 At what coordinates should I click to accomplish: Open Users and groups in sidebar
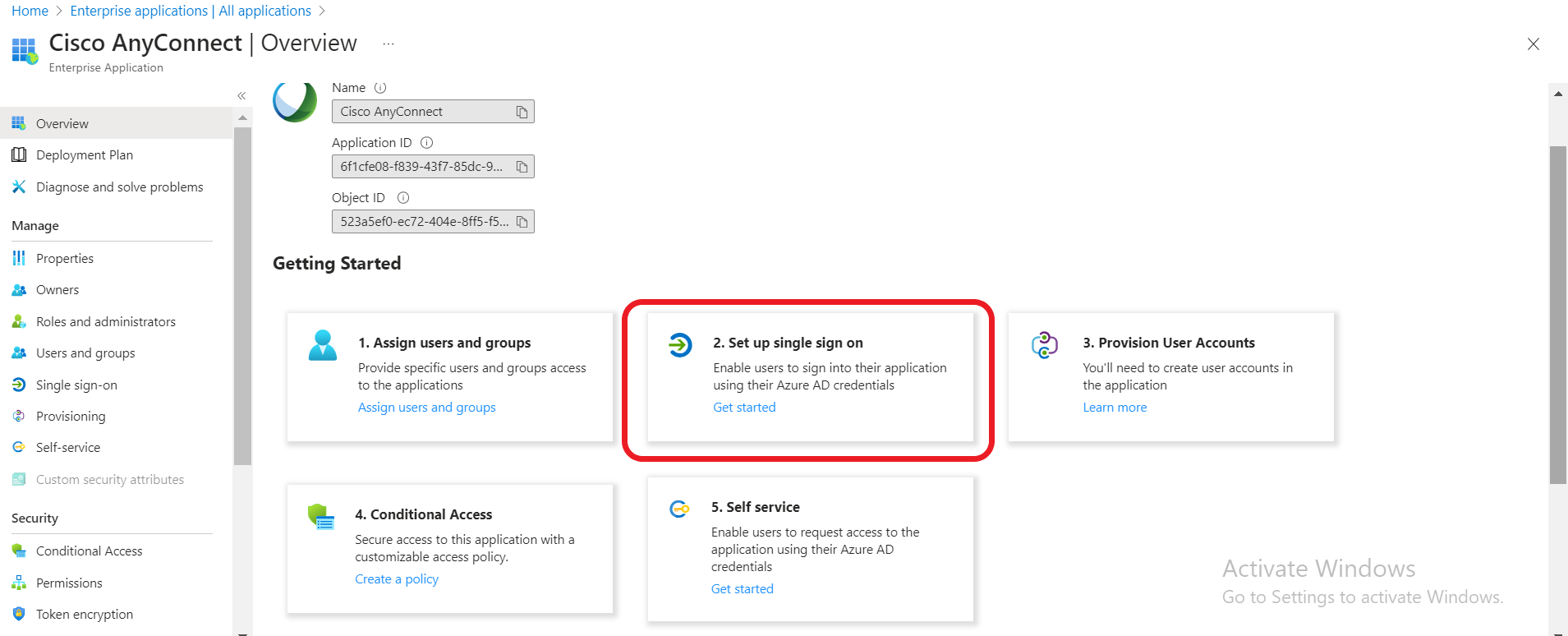85,353
